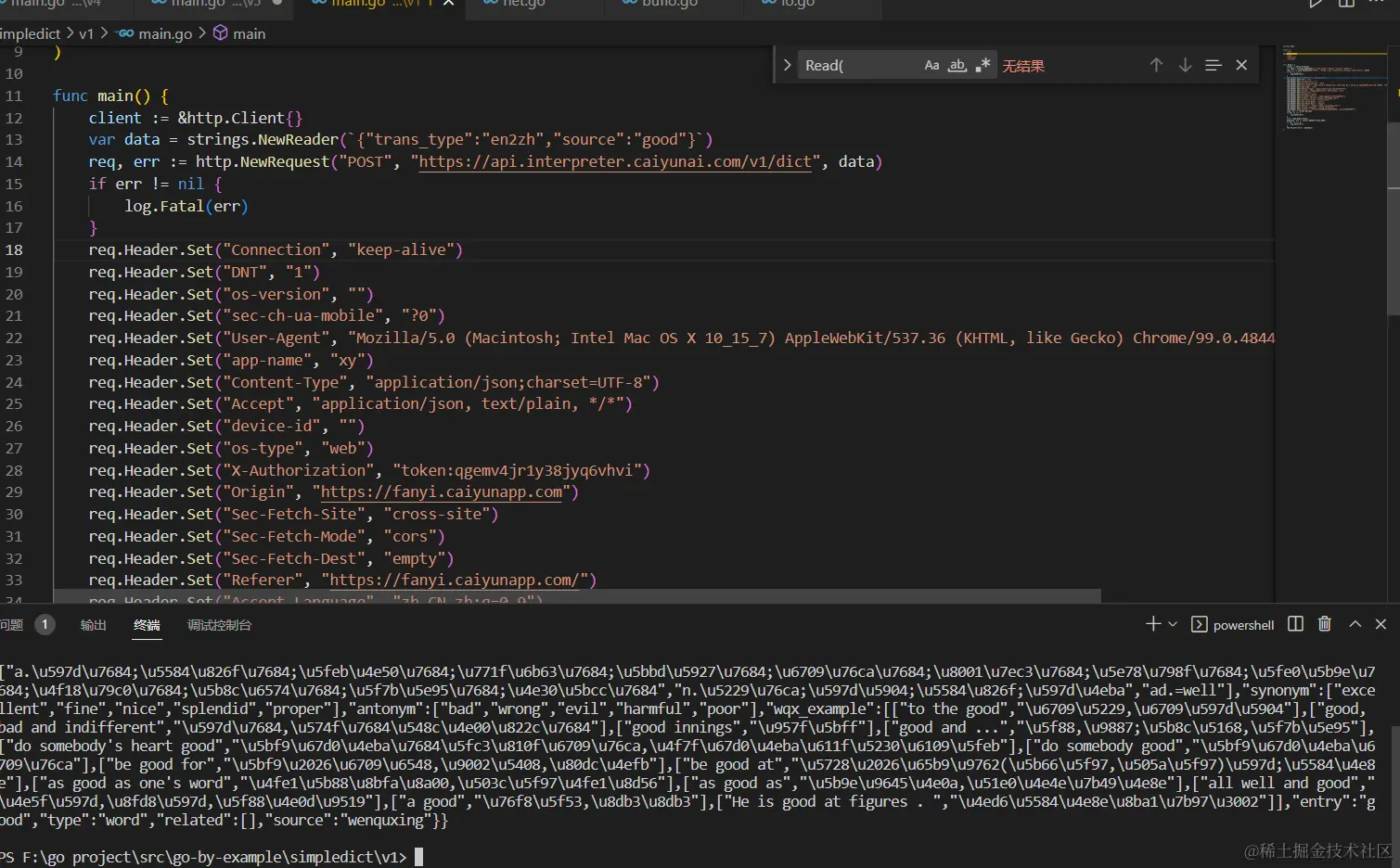This screenshot has height=868, width=1400.
Task: Select the main symbol in breadcrumb
Action: (248, 34)
